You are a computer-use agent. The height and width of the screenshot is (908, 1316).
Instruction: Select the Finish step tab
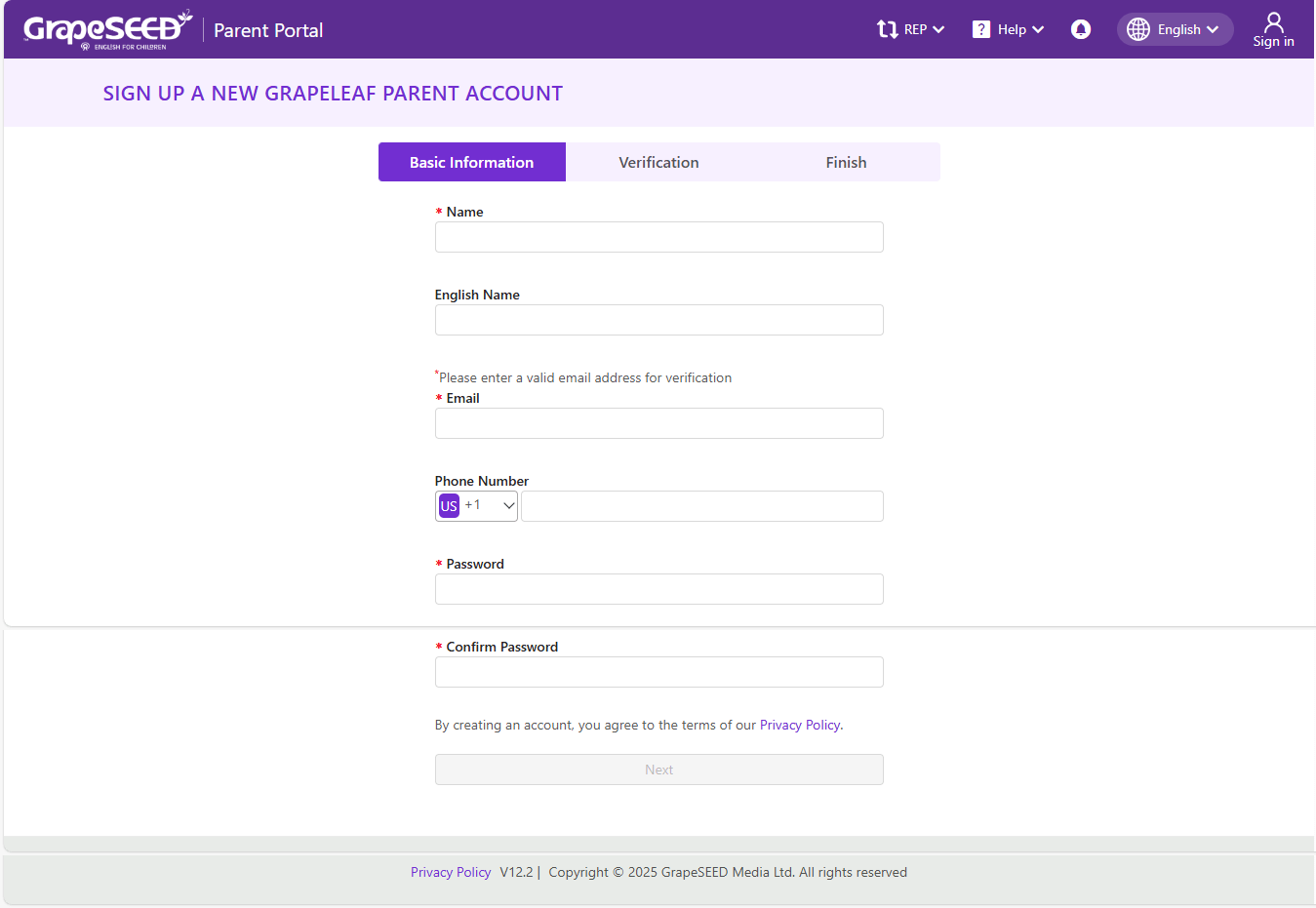pyautogui.click(x=846, y=162)
